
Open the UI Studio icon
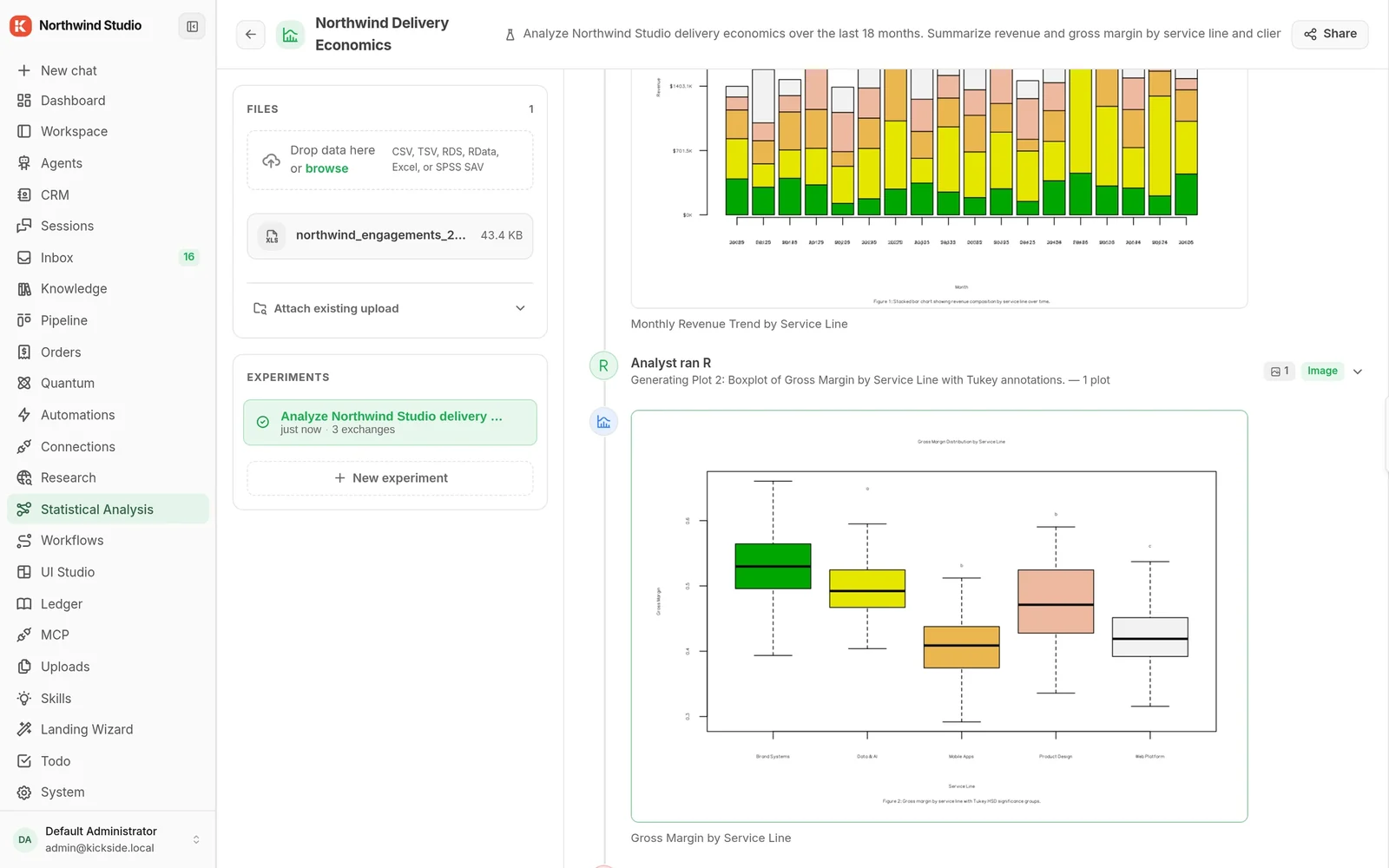coord(24,572)
